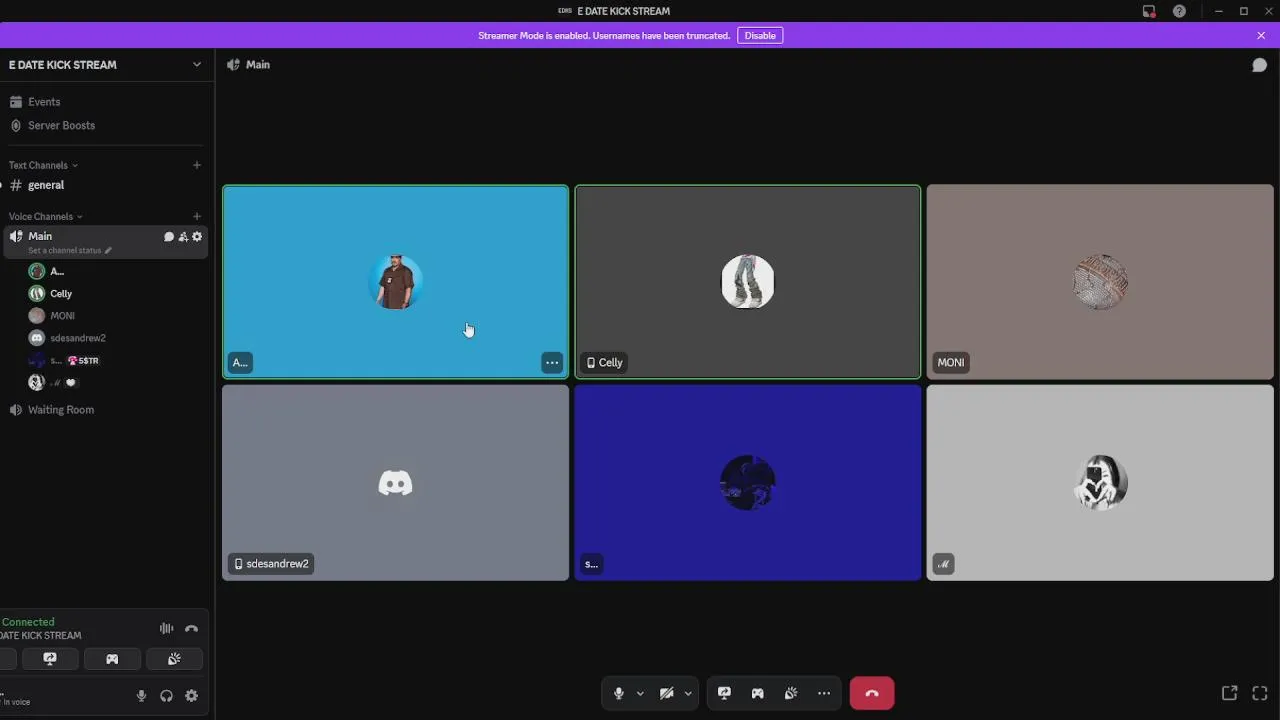Mute microphone in bottom call toolbar
This screenshot has width=1280, height=720.
click(x=618, y=693)
